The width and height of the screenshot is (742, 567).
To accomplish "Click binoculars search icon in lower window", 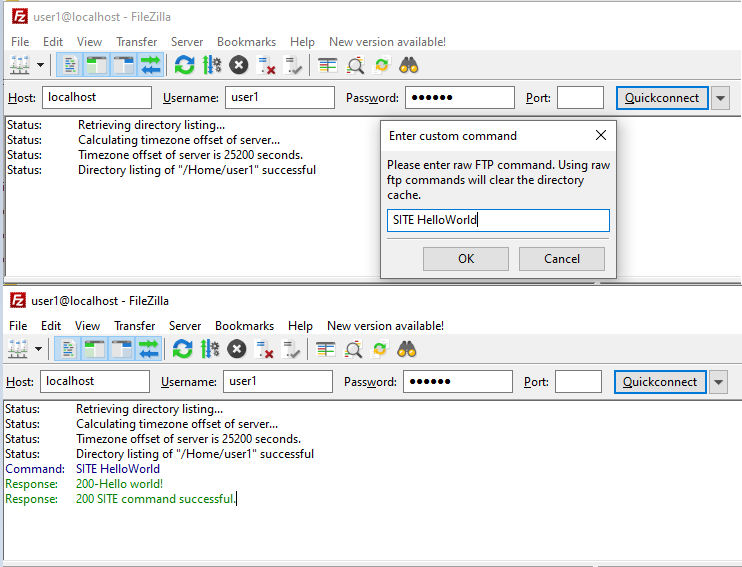I will pyautogui.click(x=406, y=349).
